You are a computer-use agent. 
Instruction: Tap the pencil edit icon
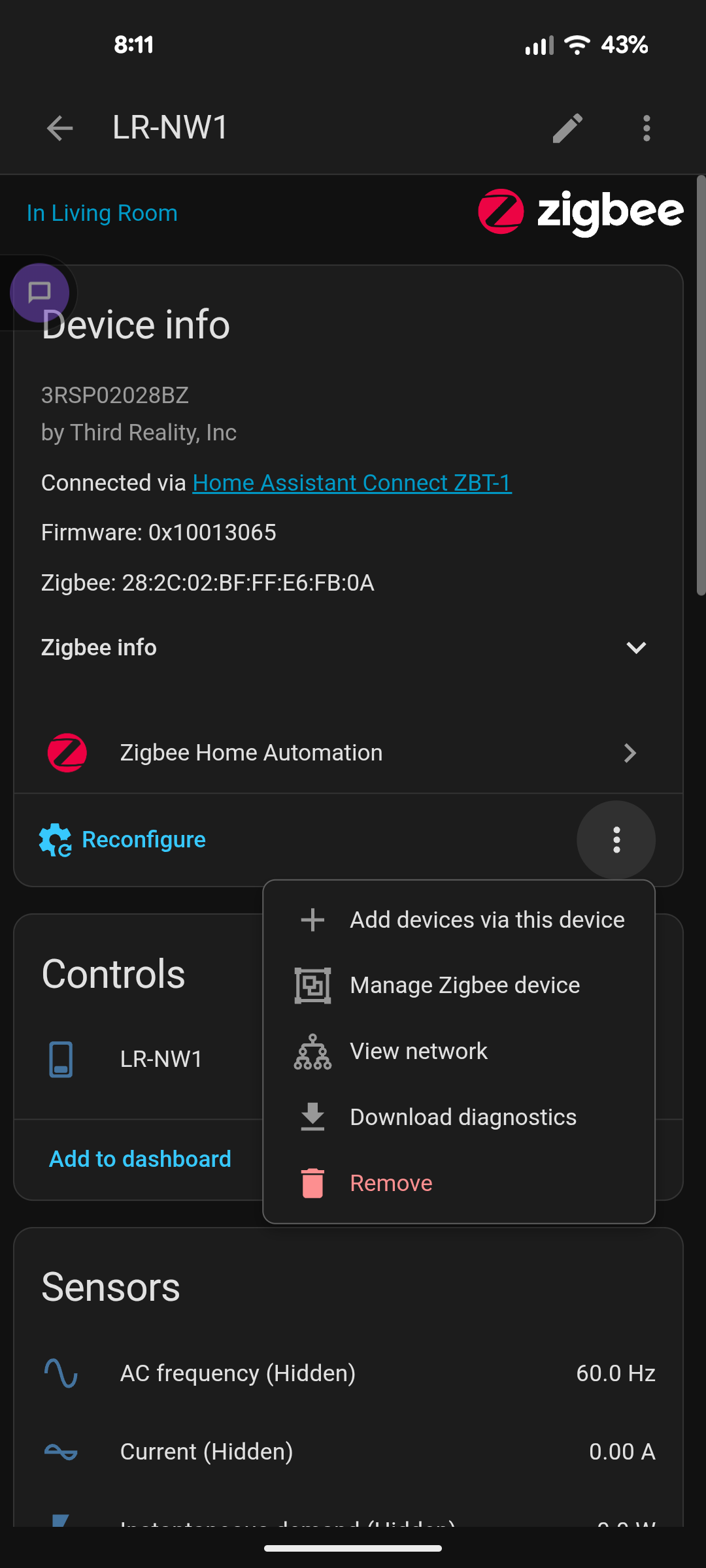click(x=567, y=128)
